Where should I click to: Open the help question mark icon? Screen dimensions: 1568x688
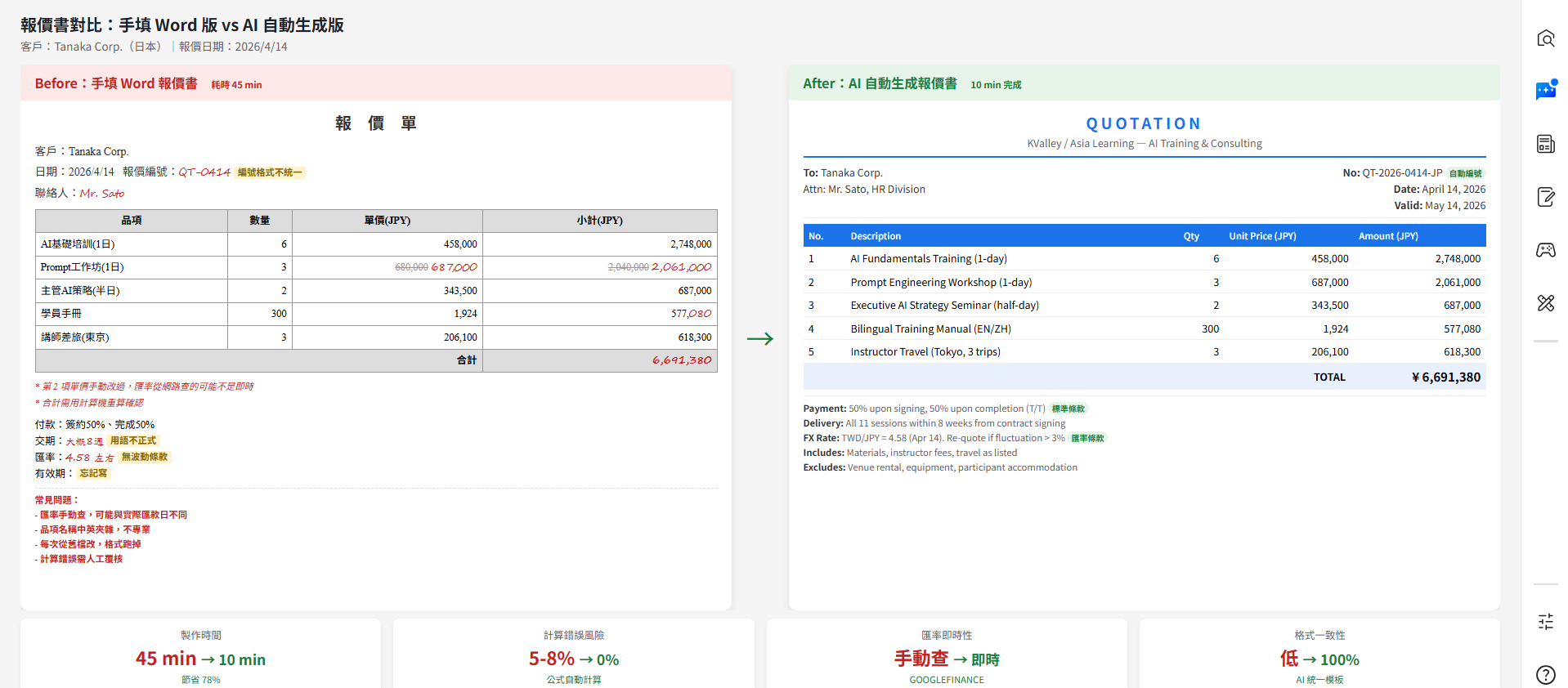tap(1545, 675)
